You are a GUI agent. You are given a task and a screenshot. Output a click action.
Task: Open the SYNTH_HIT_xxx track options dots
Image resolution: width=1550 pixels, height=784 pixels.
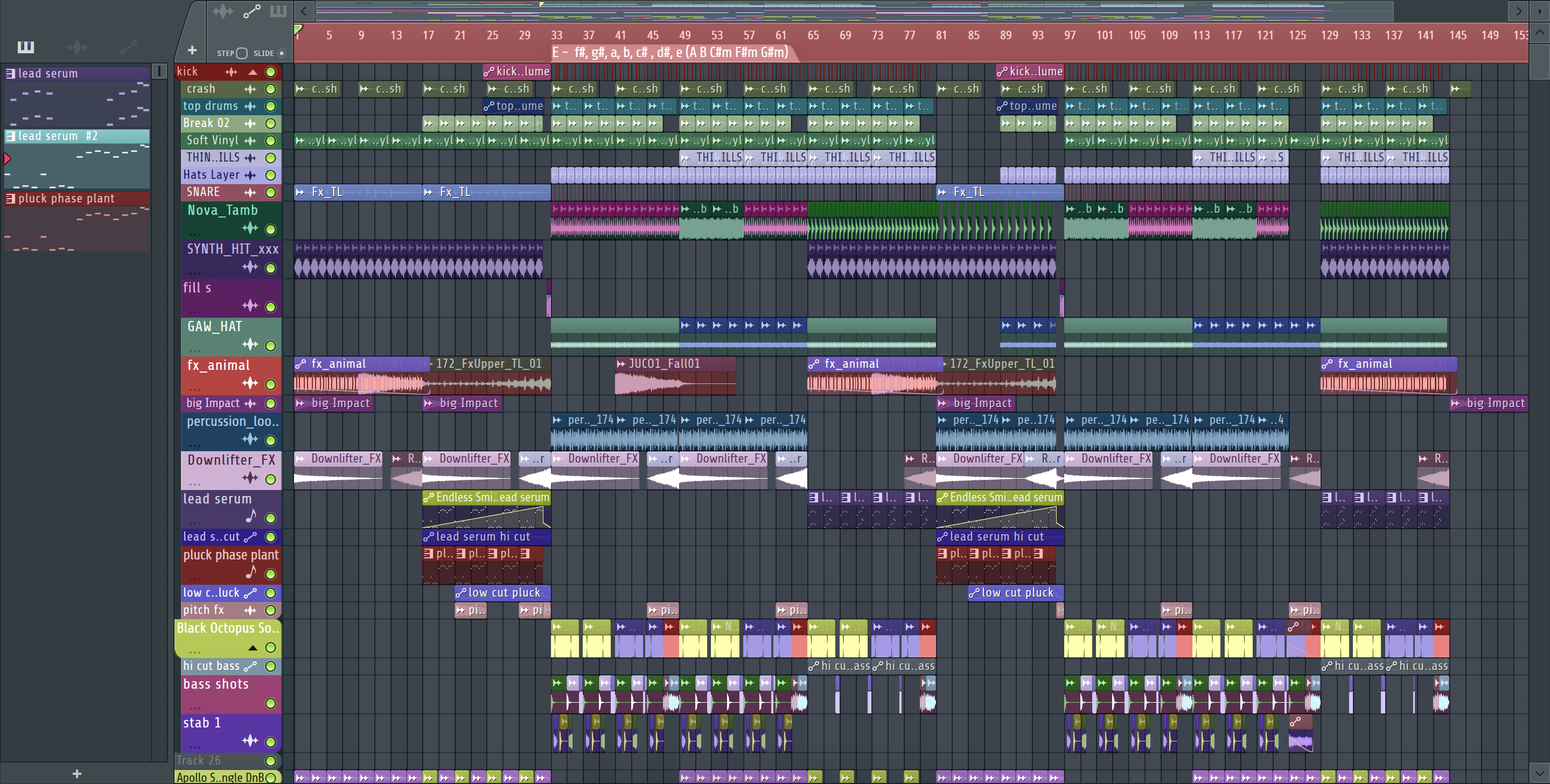(x=195, y=273)
